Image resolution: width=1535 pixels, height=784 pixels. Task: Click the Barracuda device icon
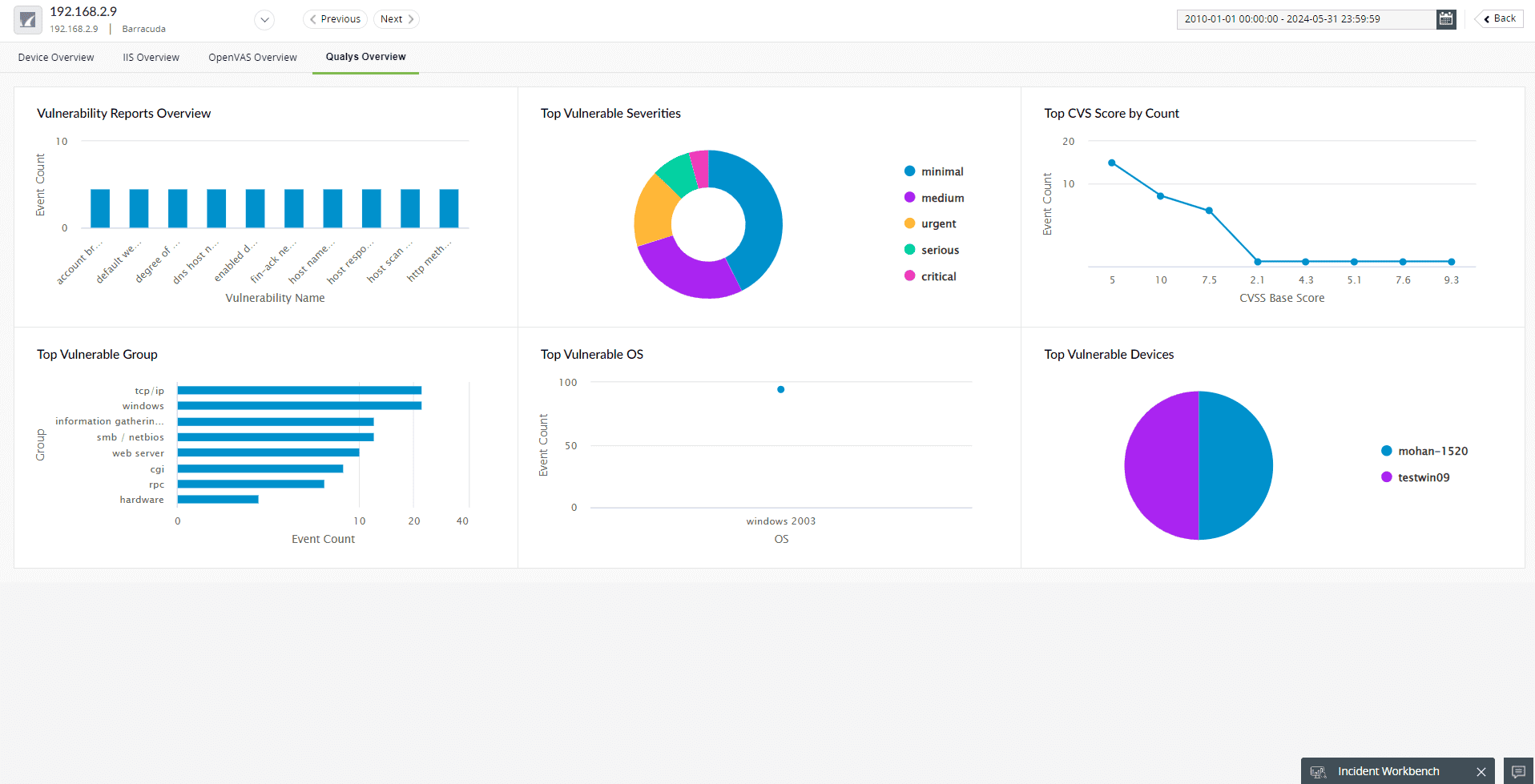tap(28, 20)
